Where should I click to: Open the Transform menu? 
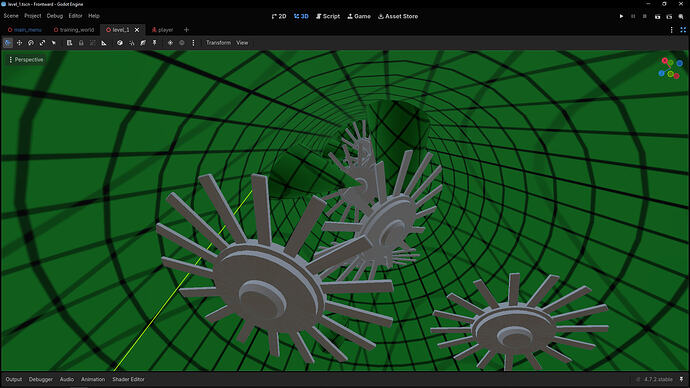coord(218,43)
